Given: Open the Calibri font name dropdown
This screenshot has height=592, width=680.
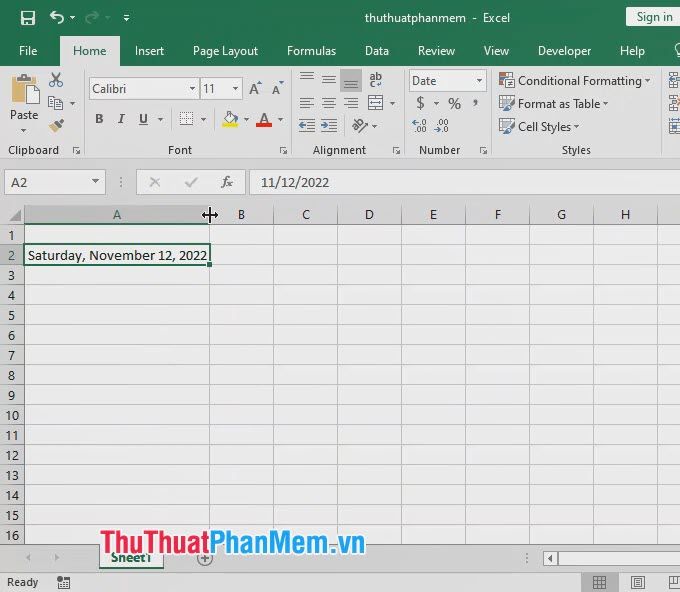Looking at the screenshot, I should (192, 89).
